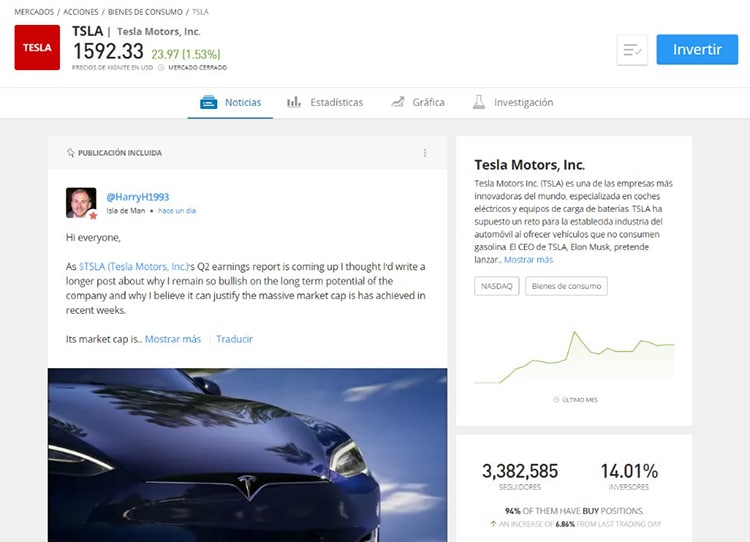Screen dimensions: 750x542
Task: Click the clock icon next to Último mes
Action: 556,399
